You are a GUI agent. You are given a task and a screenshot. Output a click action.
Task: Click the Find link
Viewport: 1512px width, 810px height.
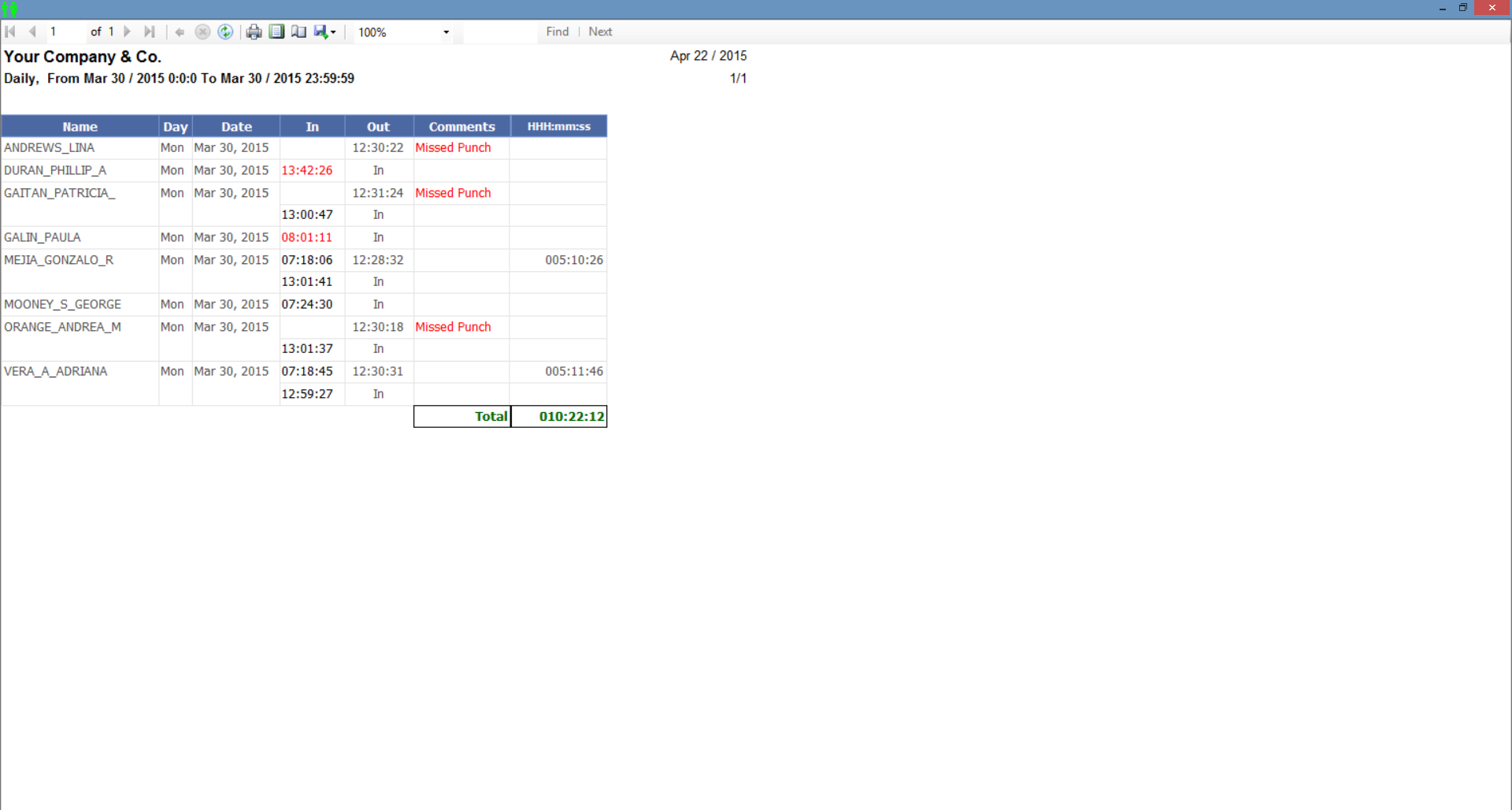coord(558,32)
